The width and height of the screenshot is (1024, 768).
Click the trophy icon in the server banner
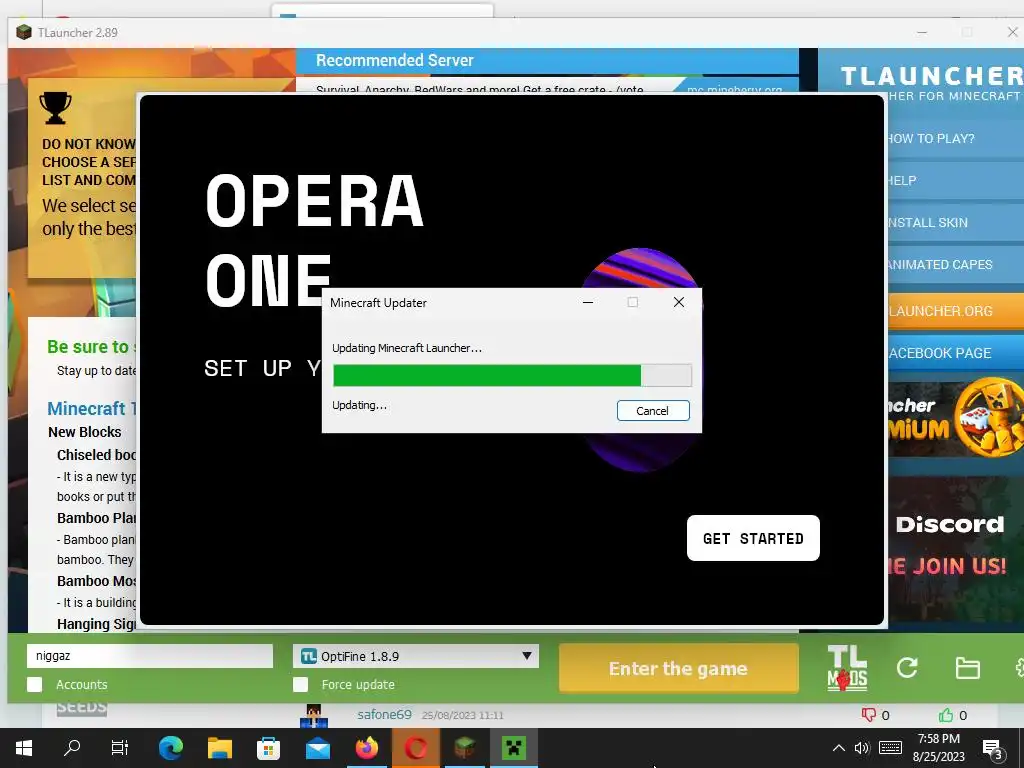56,108
